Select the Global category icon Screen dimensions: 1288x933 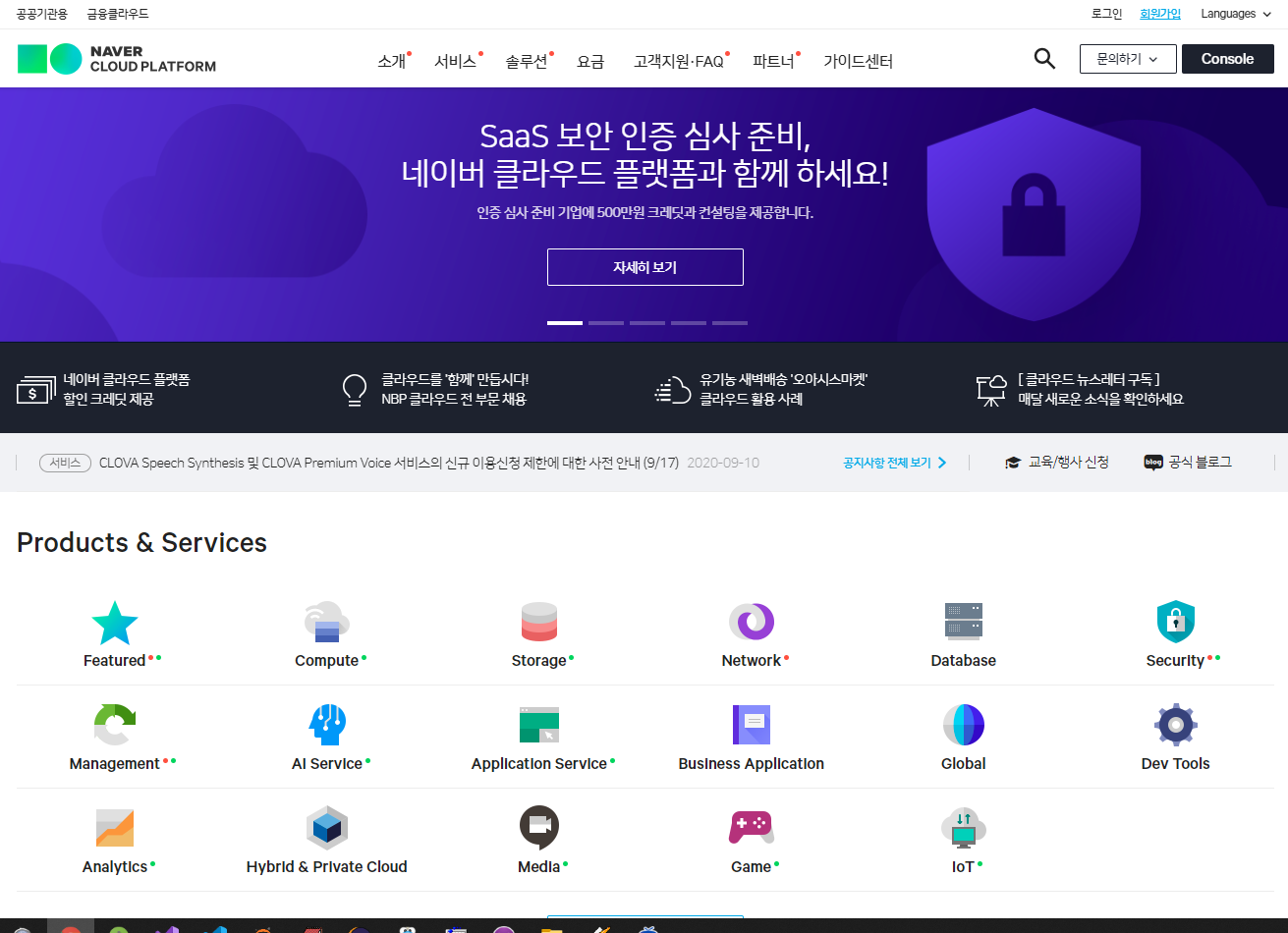click(x=964, y=726)
